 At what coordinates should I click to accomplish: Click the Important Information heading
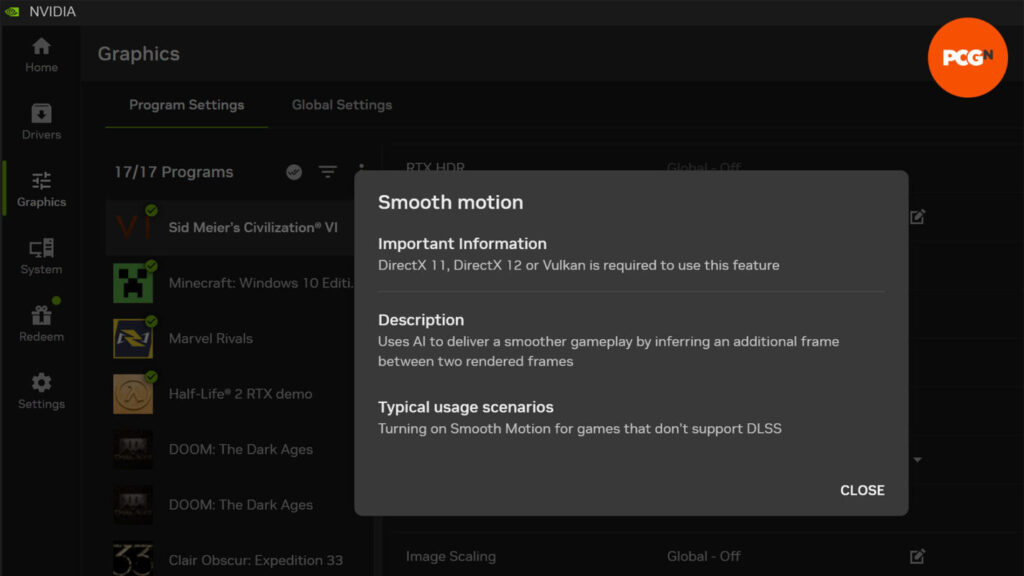[x=462, y=244]
